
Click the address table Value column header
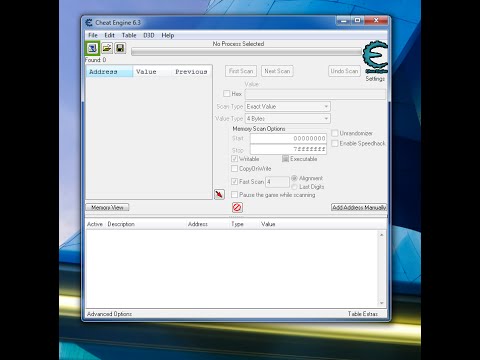click(x=268, y=224)
